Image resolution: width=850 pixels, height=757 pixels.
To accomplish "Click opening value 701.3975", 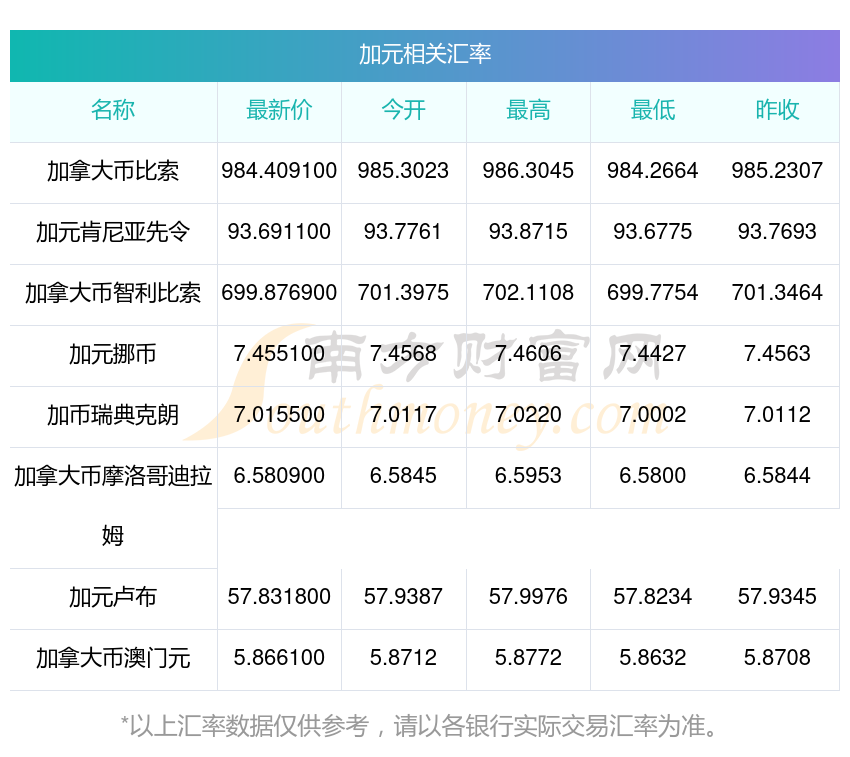I will [x=403, y=293].
